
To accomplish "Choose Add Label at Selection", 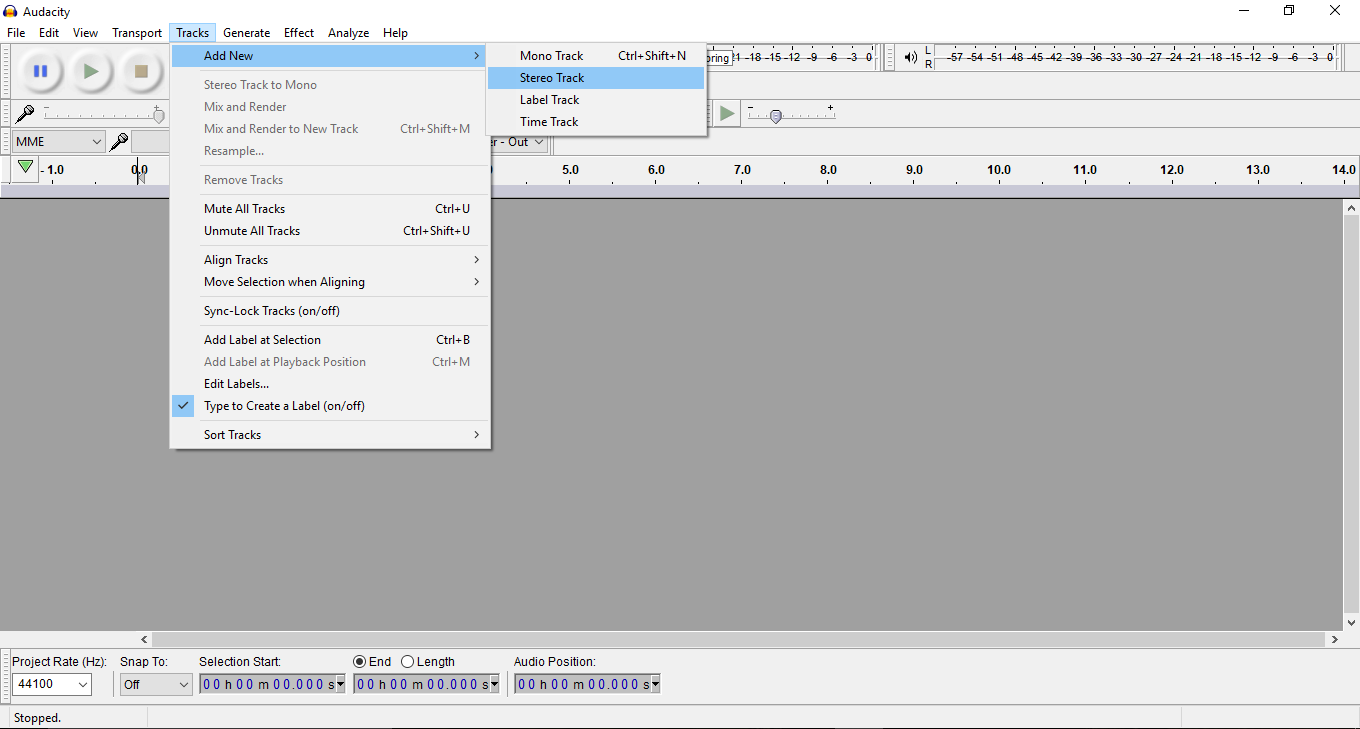I will coord(330,340).
